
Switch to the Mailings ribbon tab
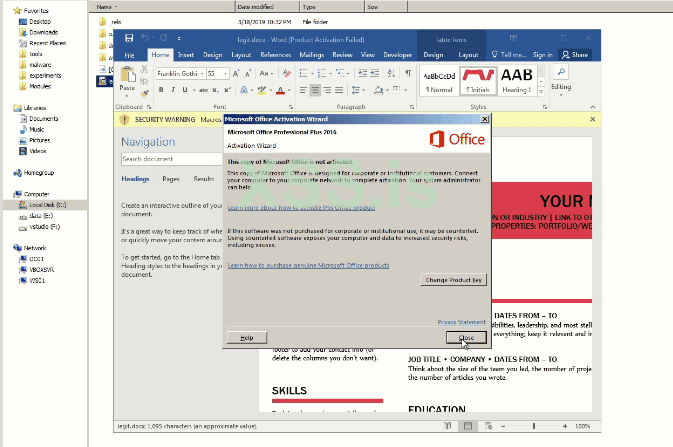click(311, 55)
